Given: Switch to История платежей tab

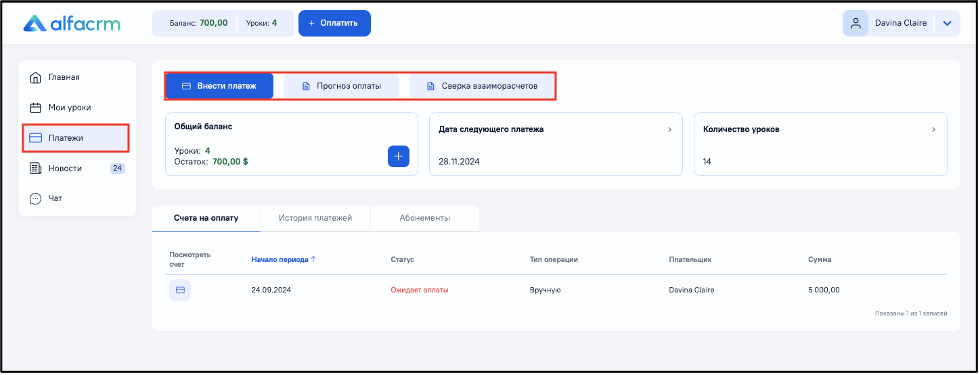Looking at the screenshot, I should click(315, 218).
